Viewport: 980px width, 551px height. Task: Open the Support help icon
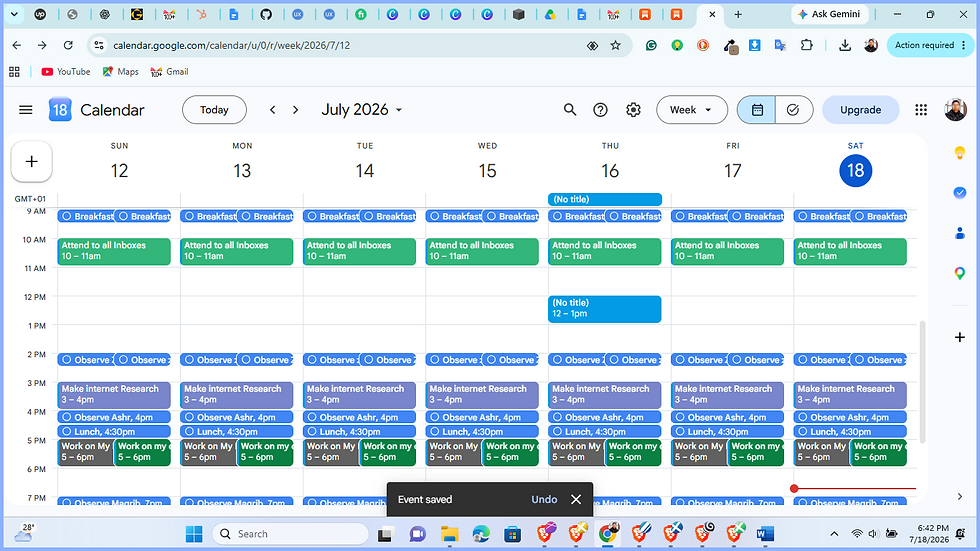[600, 110]
